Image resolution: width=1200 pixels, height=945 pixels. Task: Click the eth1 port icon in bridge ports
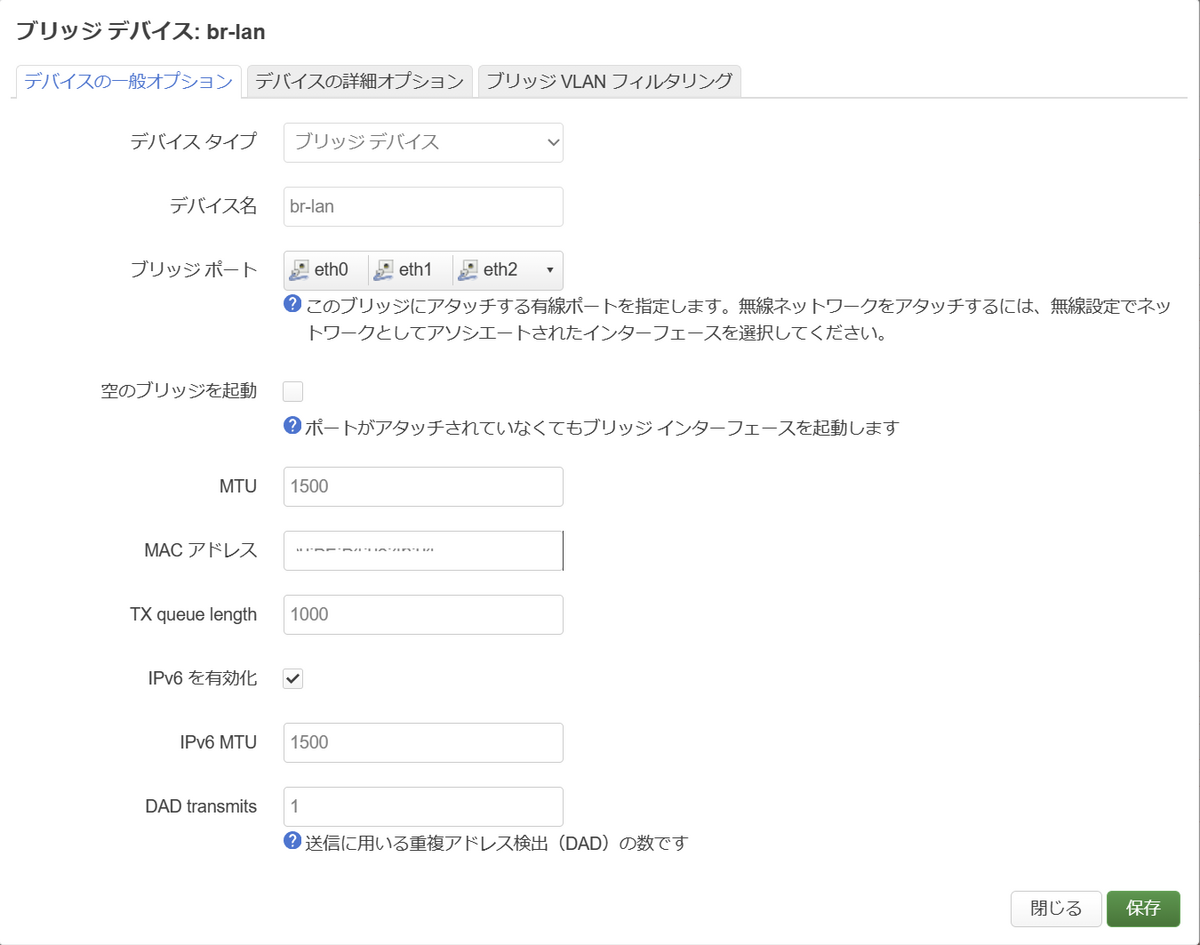pyautogui.click(x=383, y=269)
